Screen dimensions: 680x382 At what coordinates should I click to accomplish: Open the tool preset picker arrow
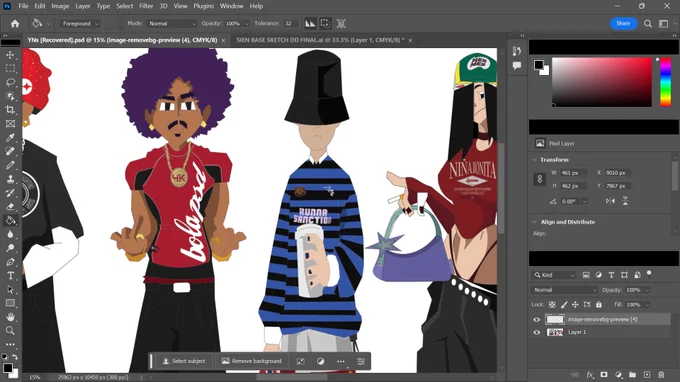click(48, 24)
